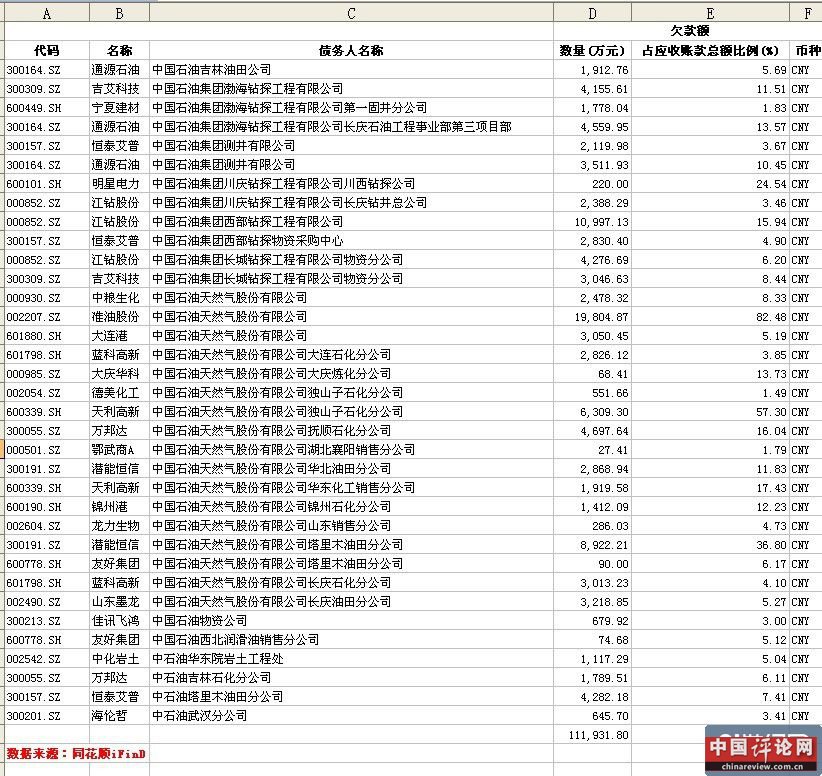This screenshot has height=776, width=822.
Task: Click debtor cell 中石油武汉分公司
Action: [351, 716]
